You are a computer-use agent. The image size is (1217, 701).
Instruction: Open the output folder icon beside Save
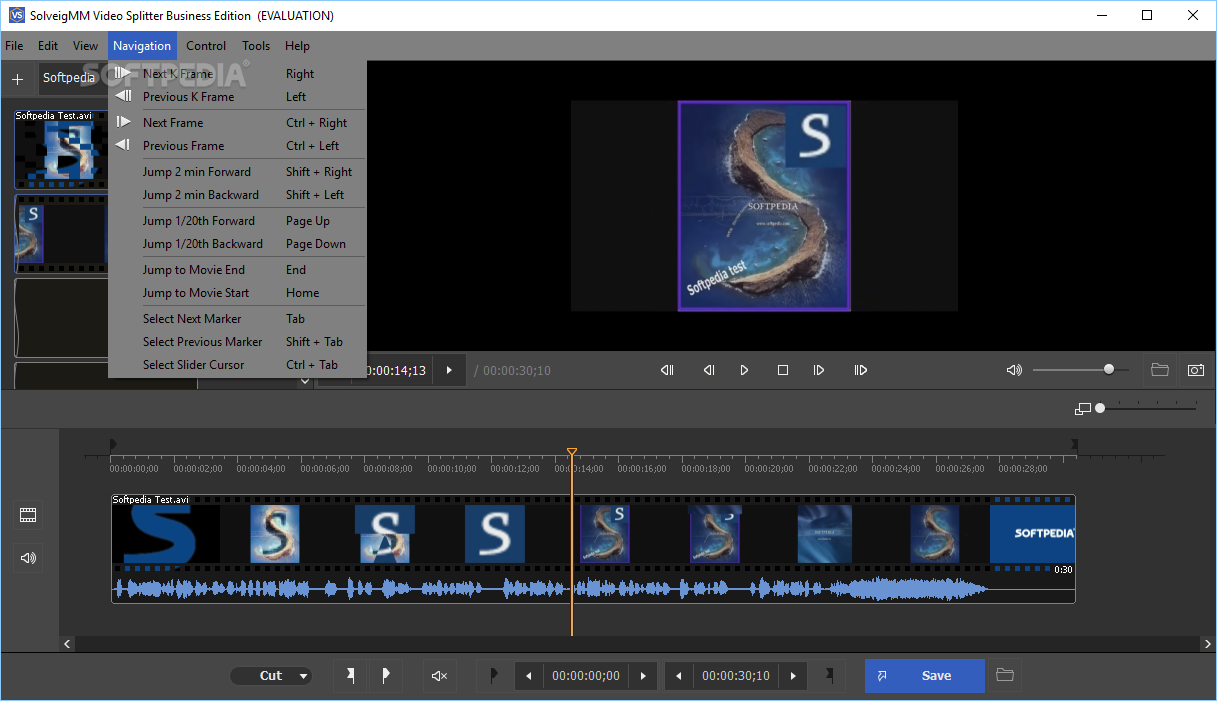(1005, 676)
